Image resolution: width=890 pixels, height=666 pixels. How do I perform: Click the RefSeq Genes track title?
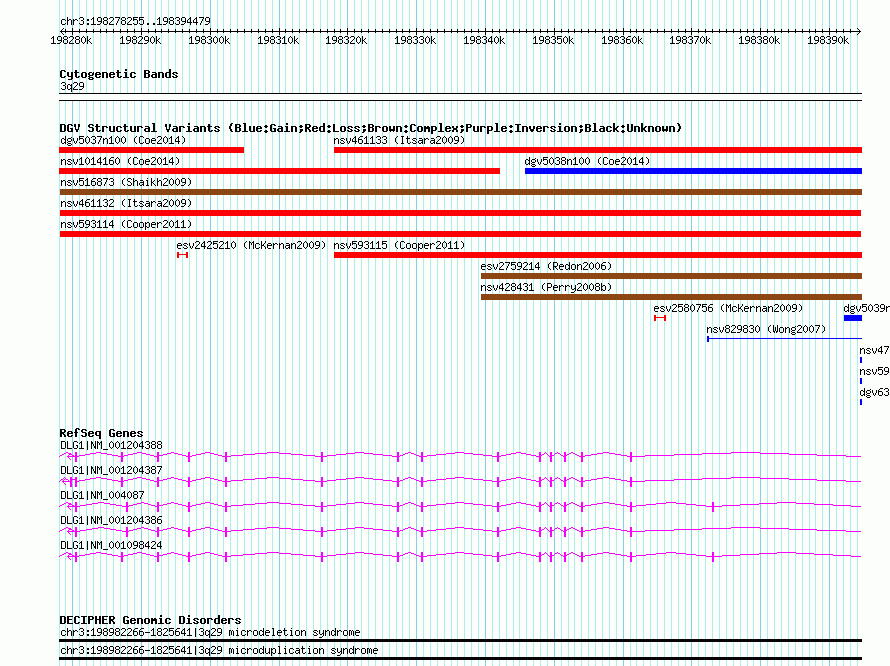point(101,433)
